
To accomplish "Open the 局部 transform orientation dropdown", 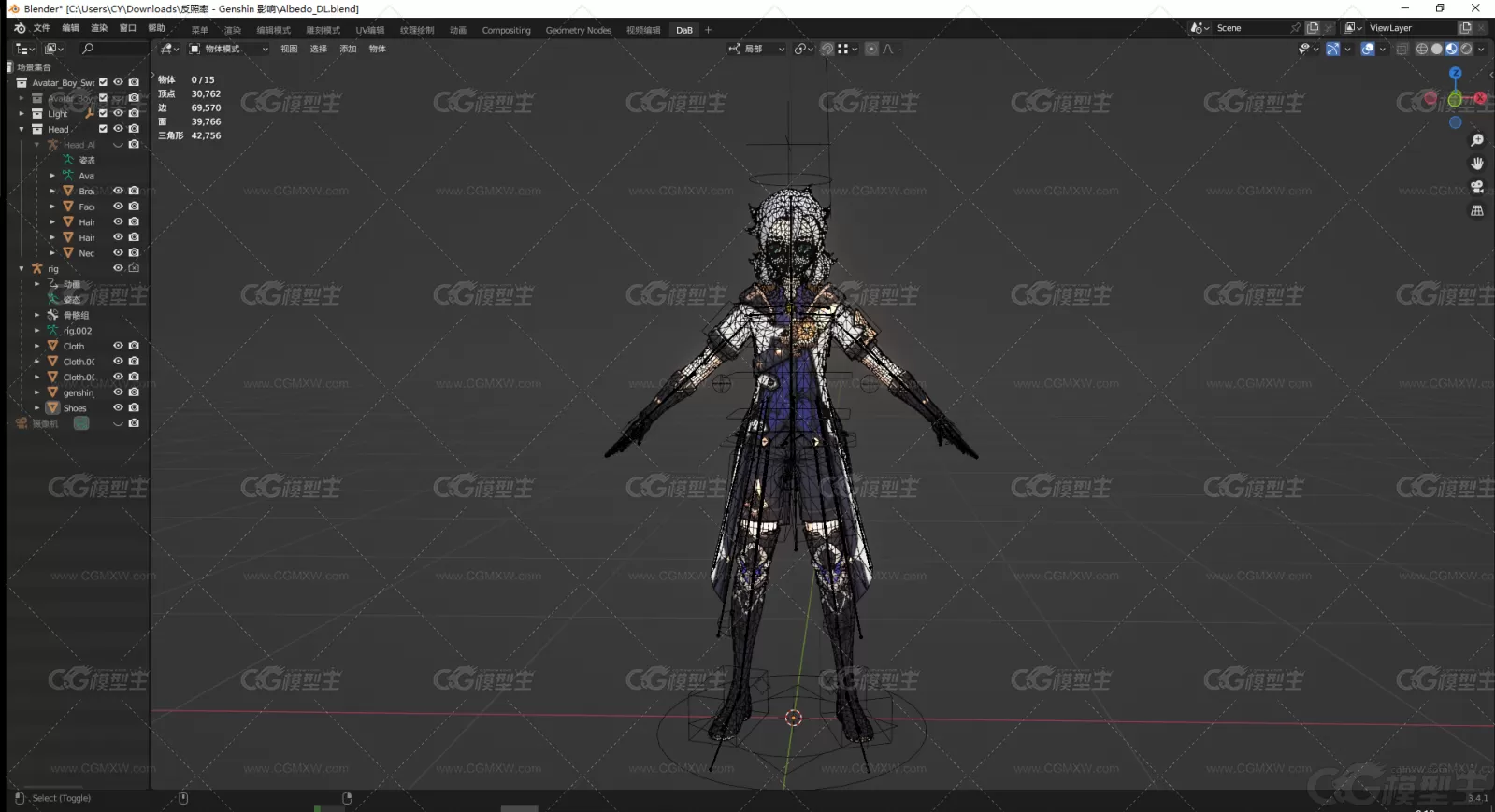I will [756, 49].
